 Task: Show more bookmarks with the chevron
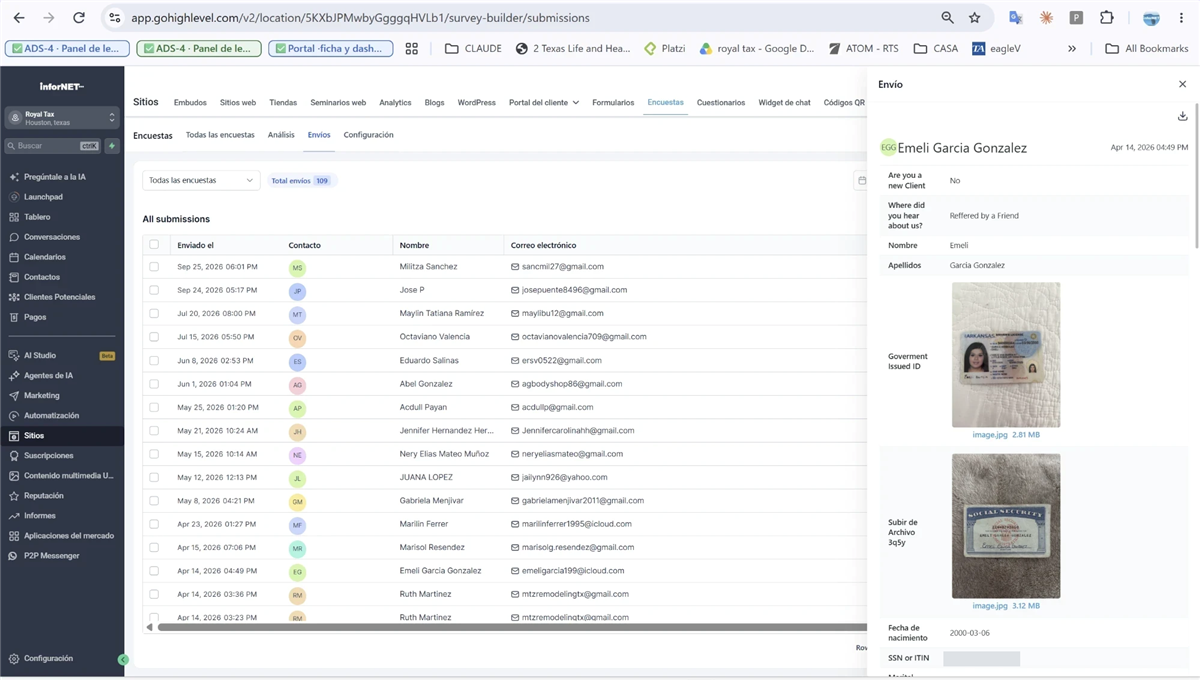[1072, 48]
